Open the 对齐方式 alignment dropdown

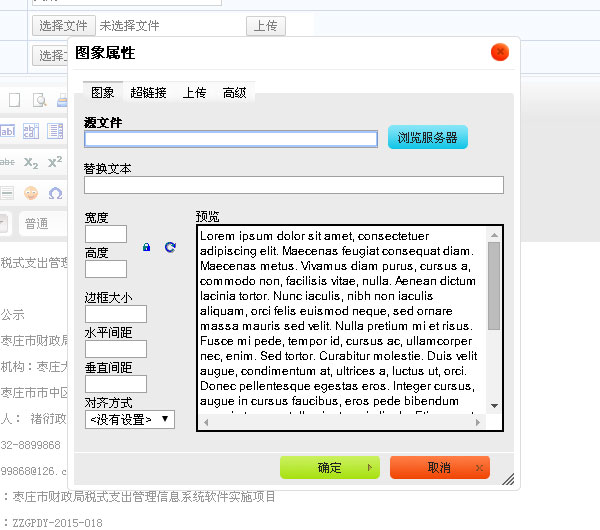click(130, 420)
